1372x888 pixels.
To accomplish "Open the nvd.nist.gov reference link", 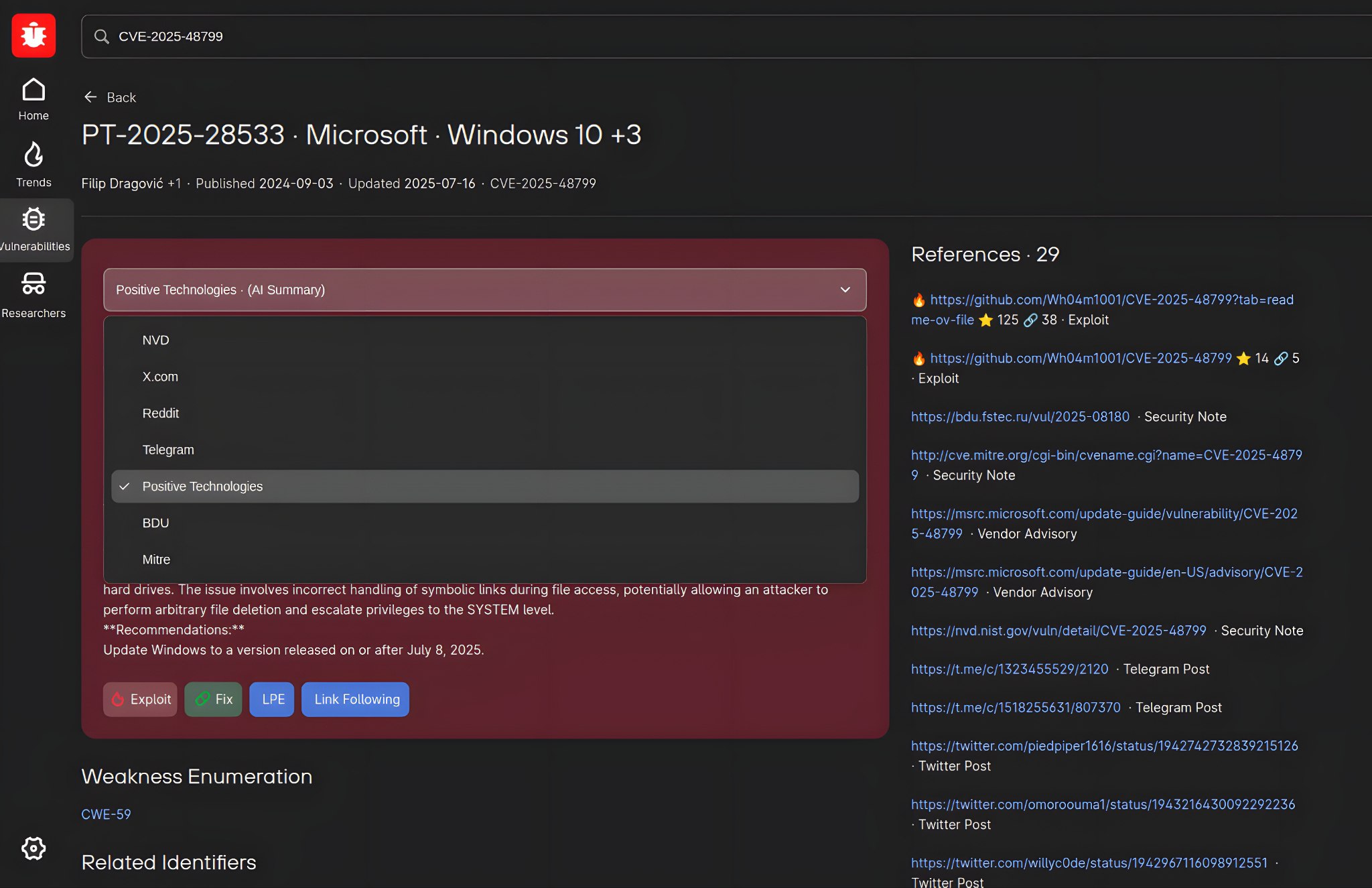I will click(x=1058, y=631).
